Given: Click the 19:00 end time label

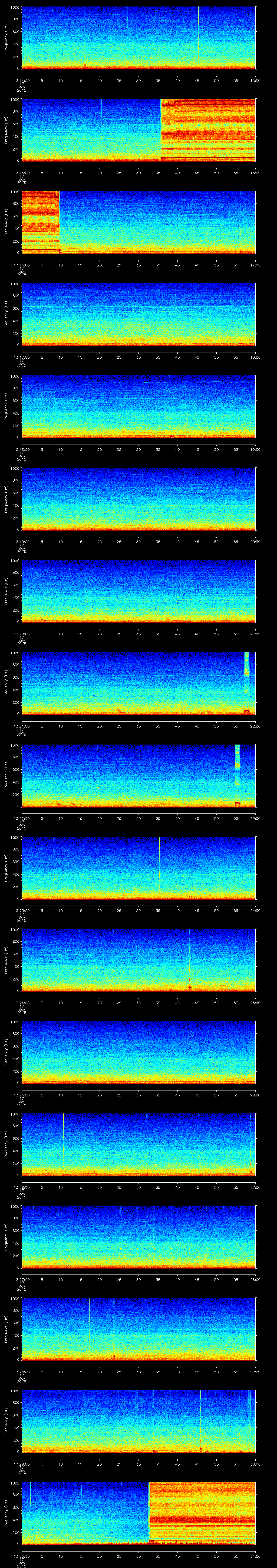Looking at the screenshot, I should point(256,449).
